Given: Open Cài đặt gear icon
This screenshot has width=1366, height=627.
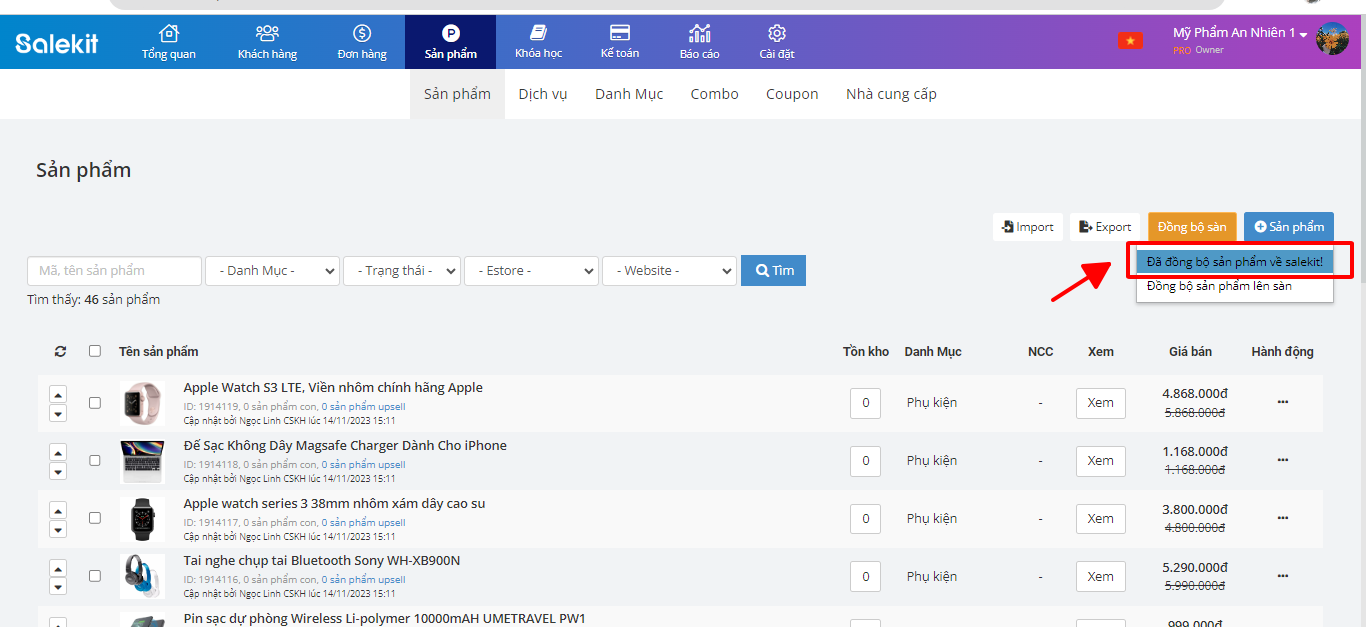Looking at the screenshot, I should point(776,34).
